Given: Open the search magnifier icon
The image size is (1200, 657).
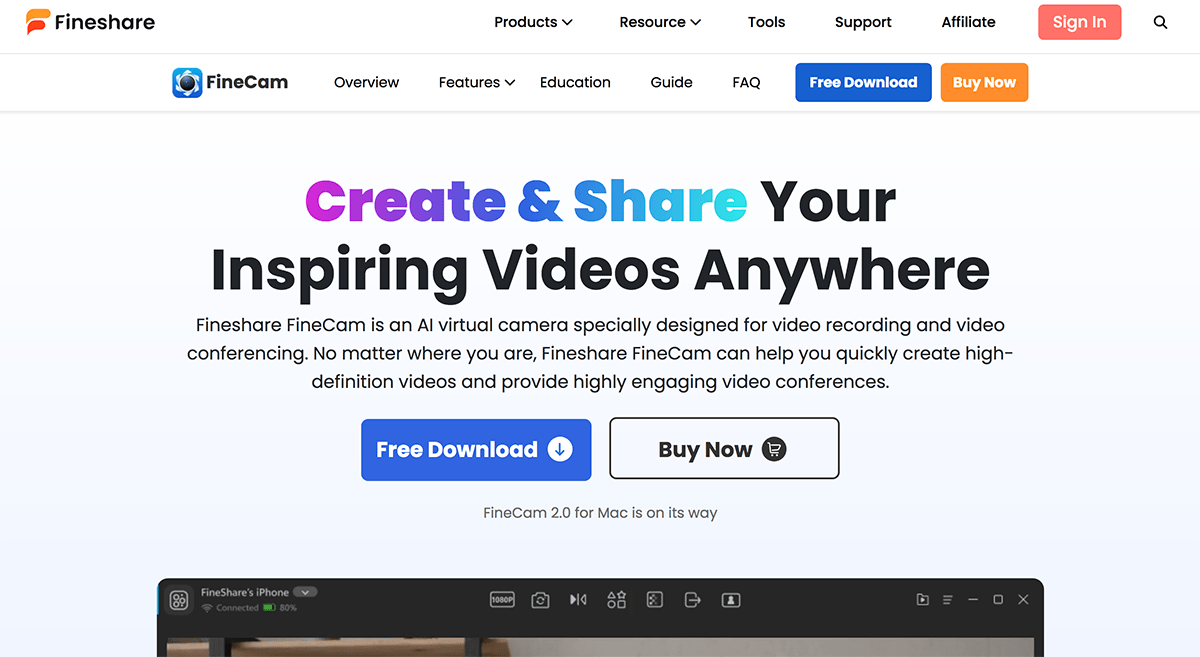Looking at the screenshot, I should tap(1160, 22).
